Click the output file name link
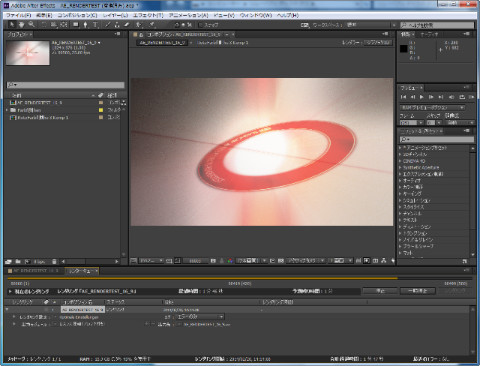 pyautogui.click(x=207, y=324)
